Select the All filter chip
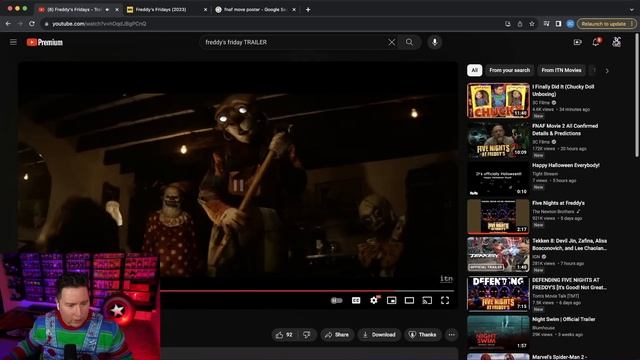 (474, 70)
